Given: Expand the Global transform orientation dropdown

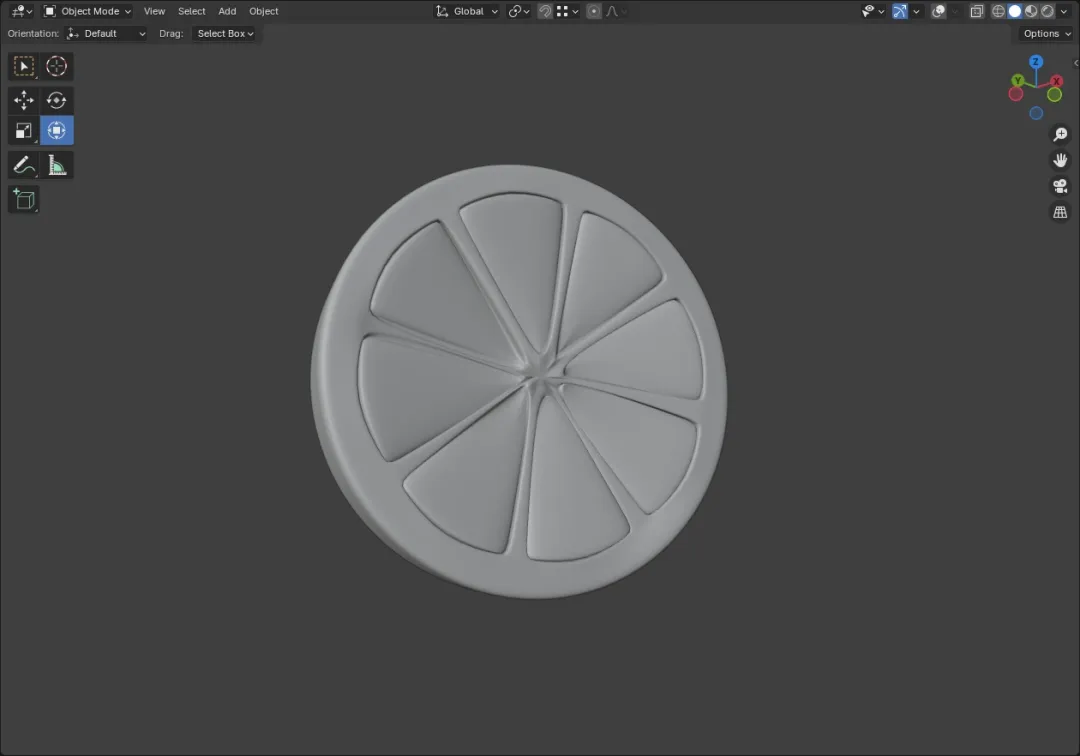Looking at the screenshot, I should (467, 11).
